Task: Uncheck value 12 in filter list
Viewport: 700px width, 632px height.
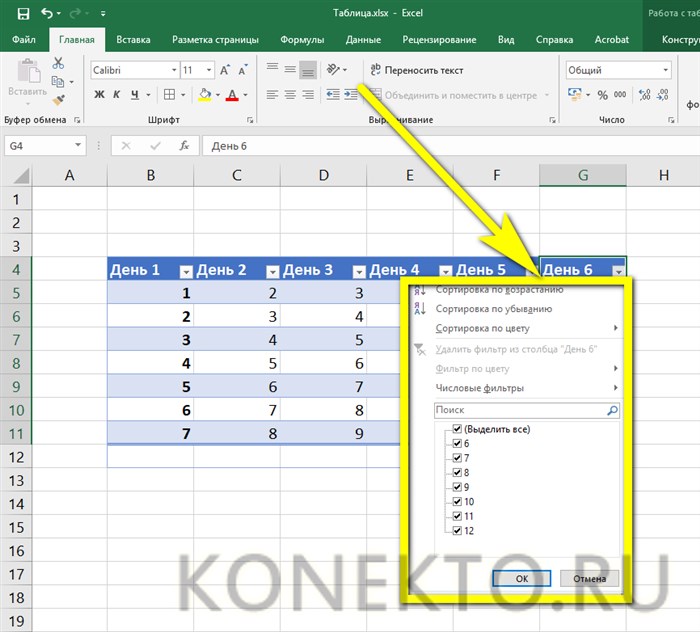Action: point(457,531)
